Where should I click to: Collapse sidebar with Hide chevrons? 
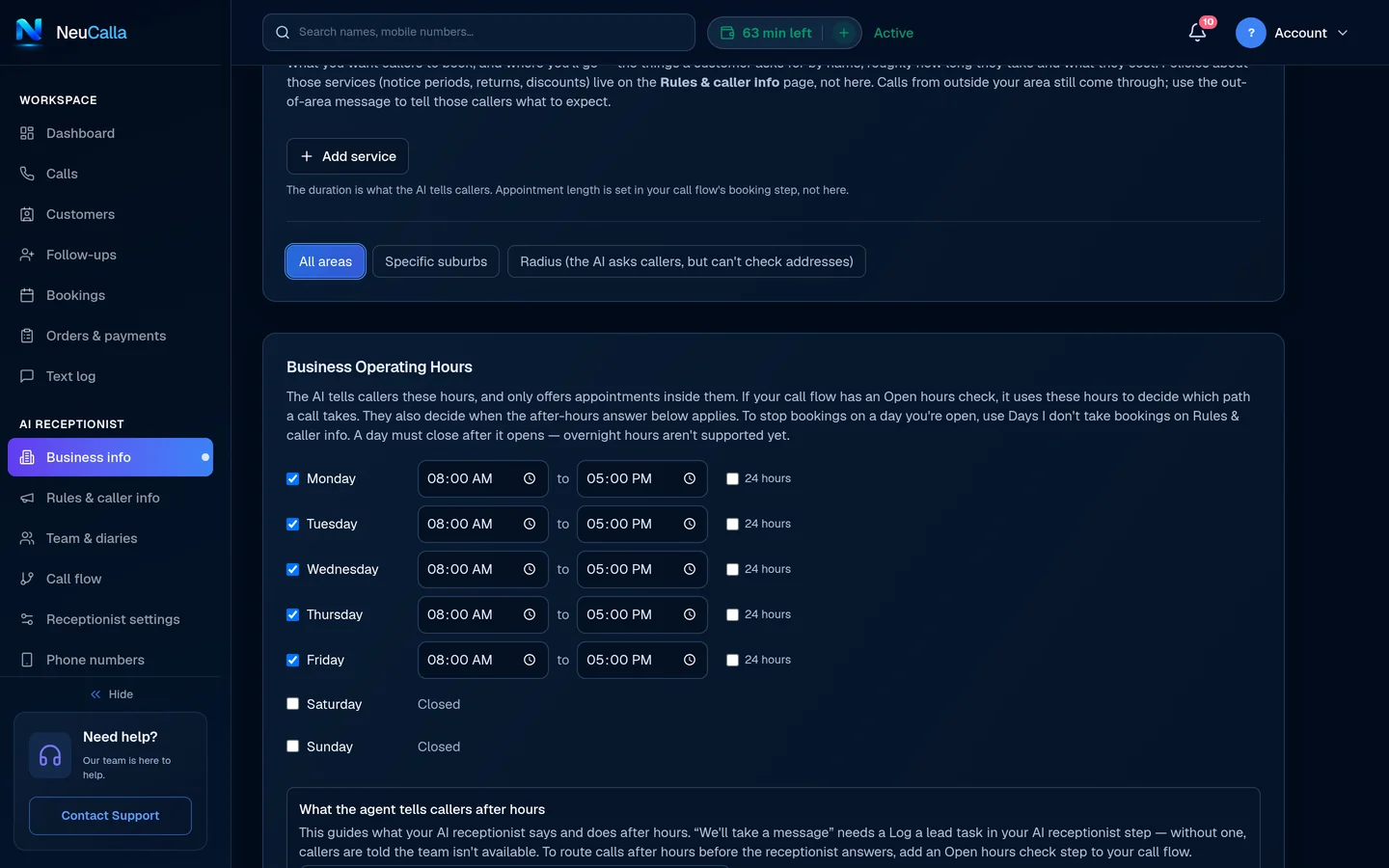95,694
